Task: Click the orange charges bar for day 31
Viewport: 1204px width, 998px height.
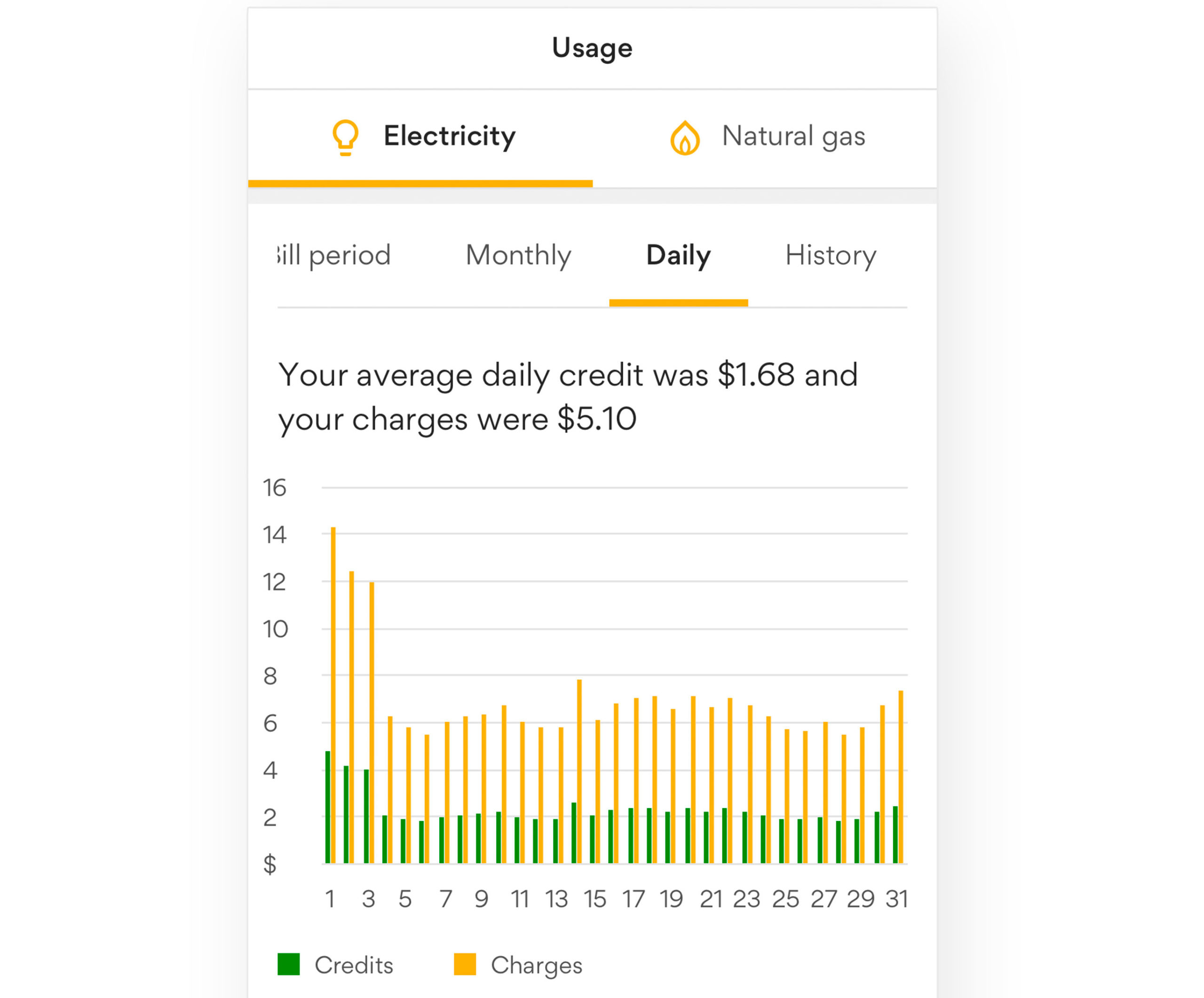Action: pos(901,777)
